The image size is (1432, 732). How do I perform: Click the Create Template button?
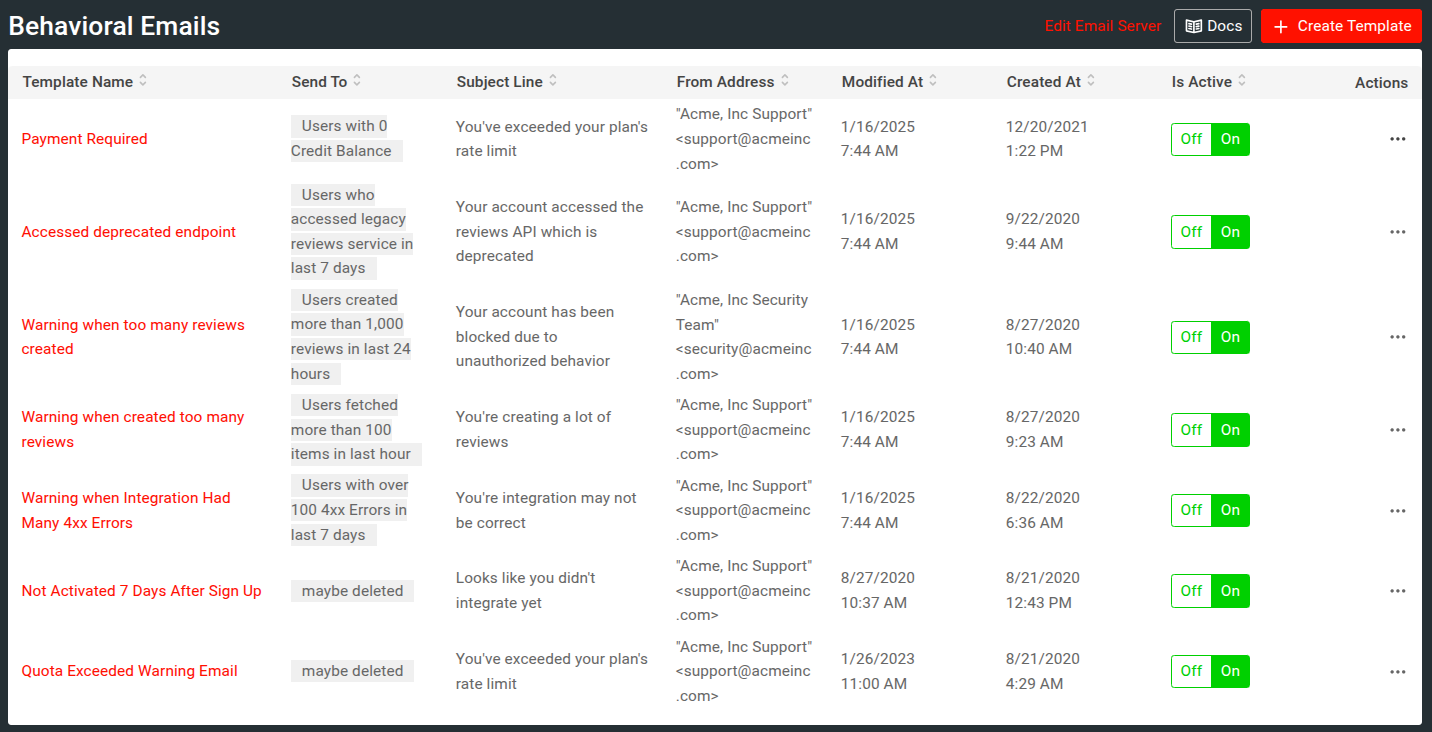point(1341,25)
